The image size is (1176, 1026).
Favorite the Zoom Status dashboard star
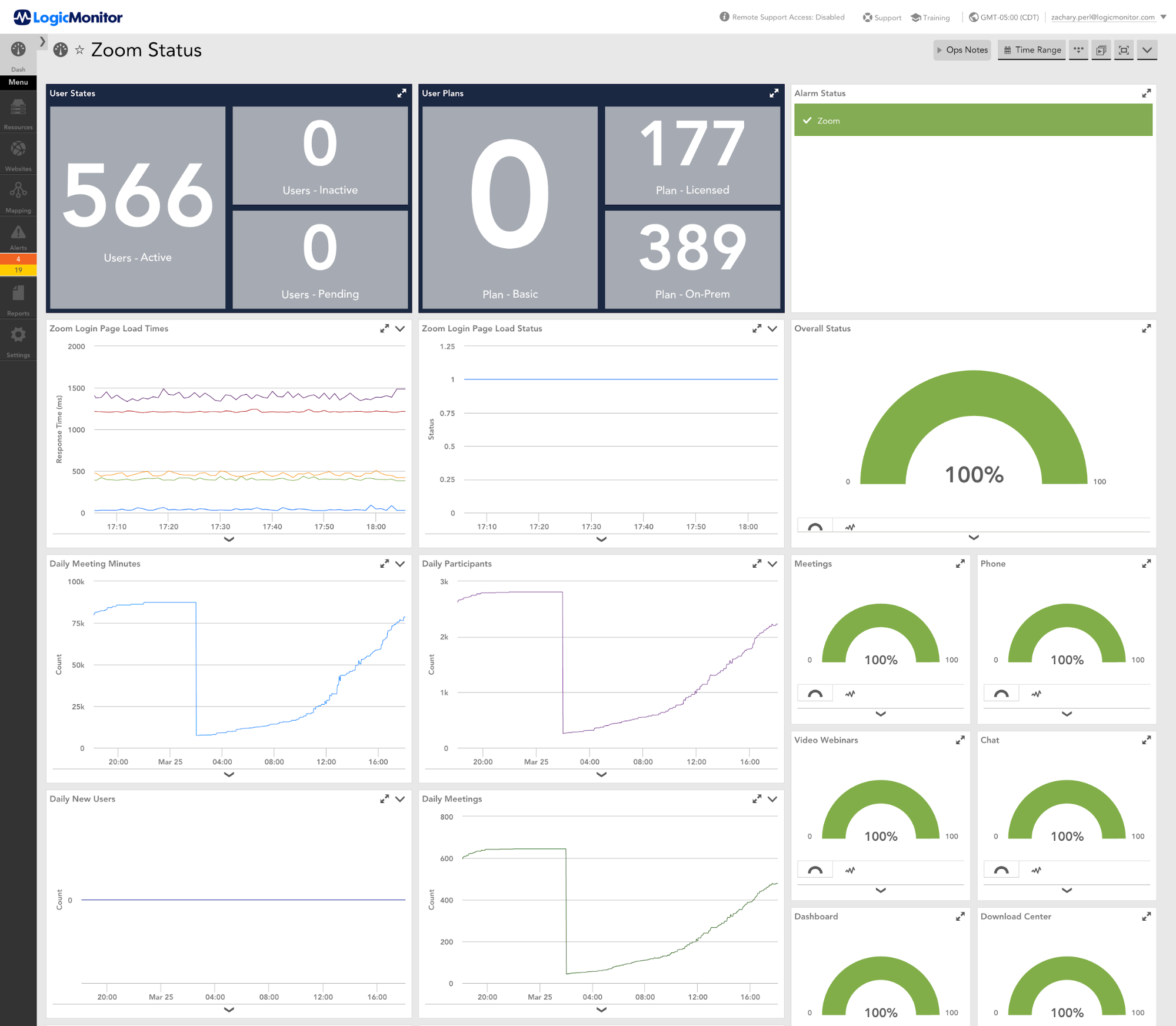pos(79,50)
